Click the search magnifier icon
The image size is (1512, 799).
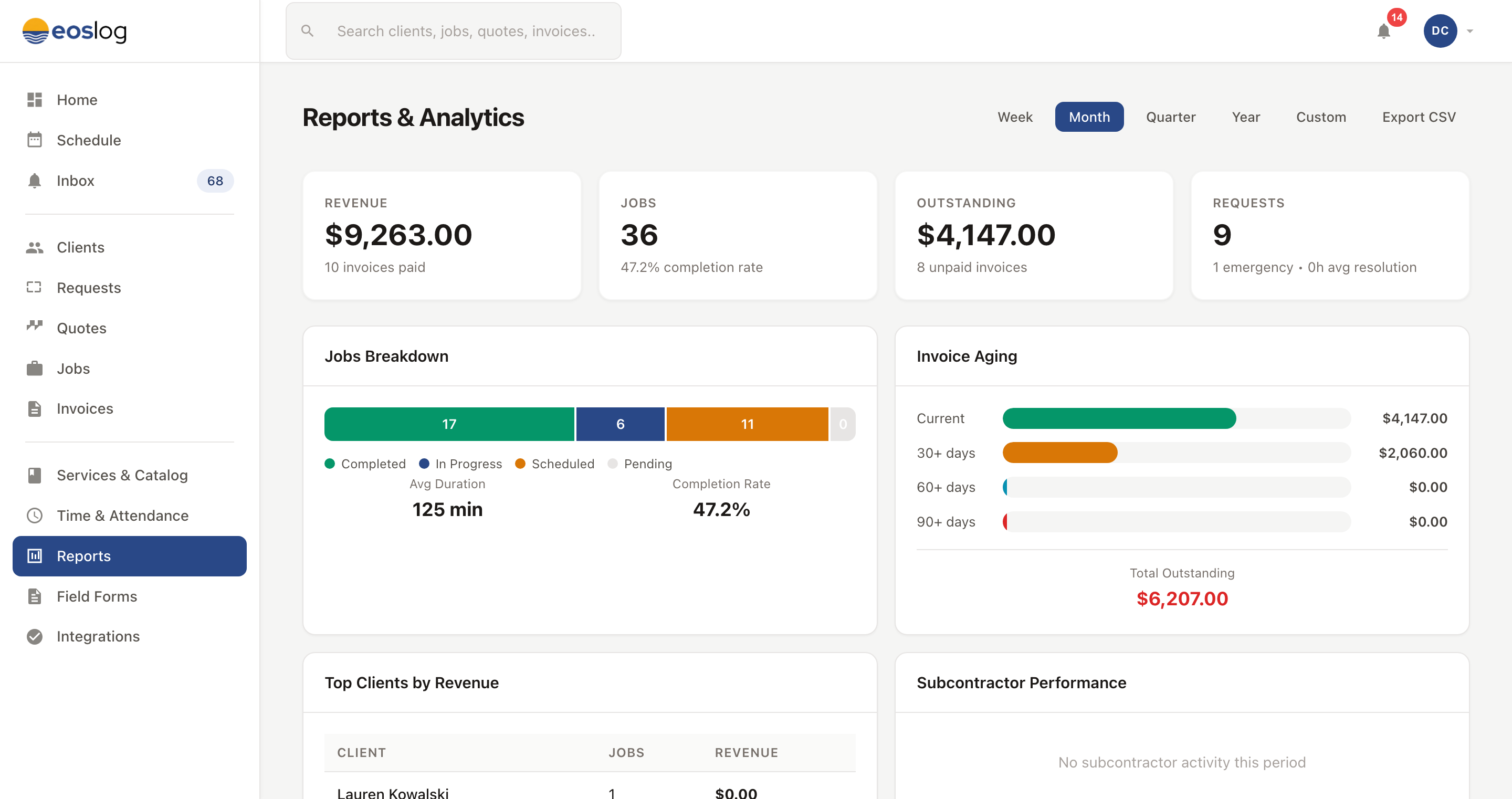click(x=307, y=31)
